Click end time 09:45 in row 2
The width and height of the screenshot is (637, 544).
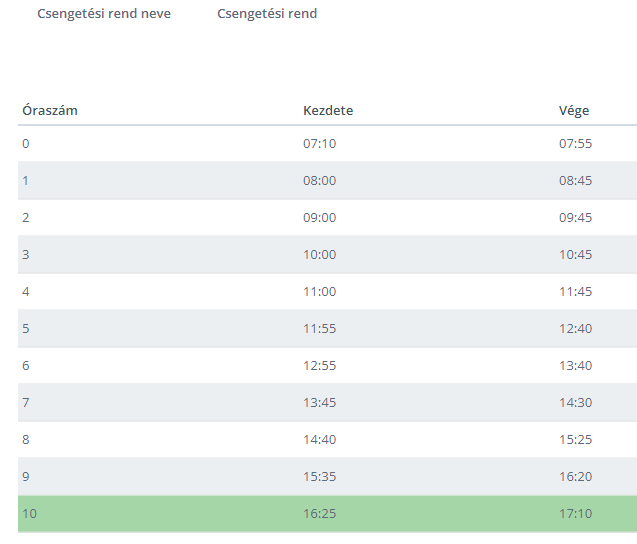point(576,217)
